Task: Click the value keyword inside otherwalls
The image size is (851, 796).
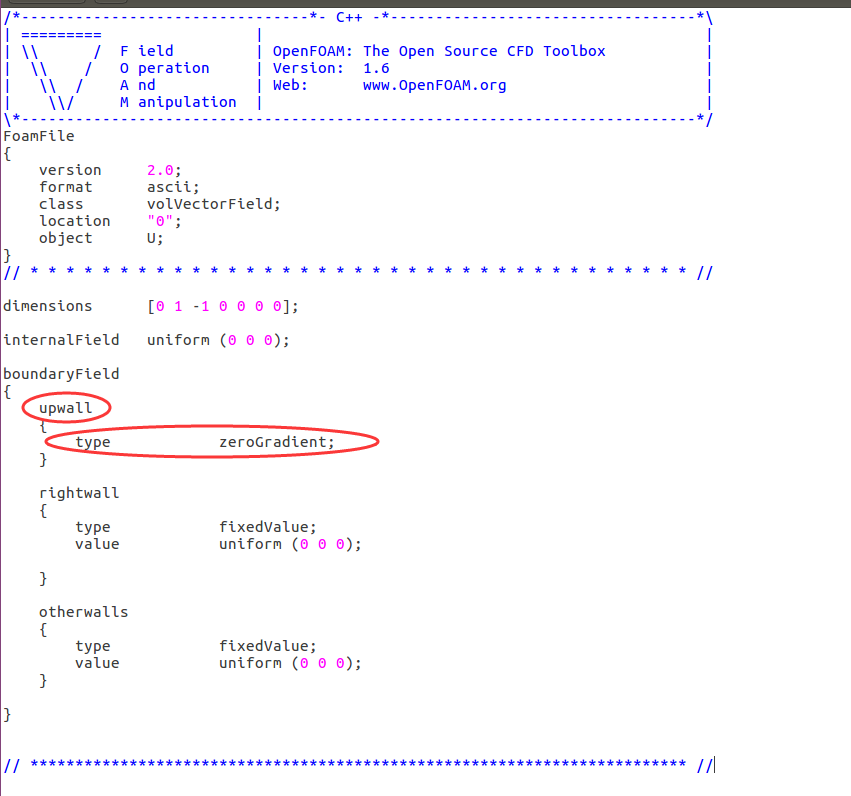Action: click(x=96, y=663)
